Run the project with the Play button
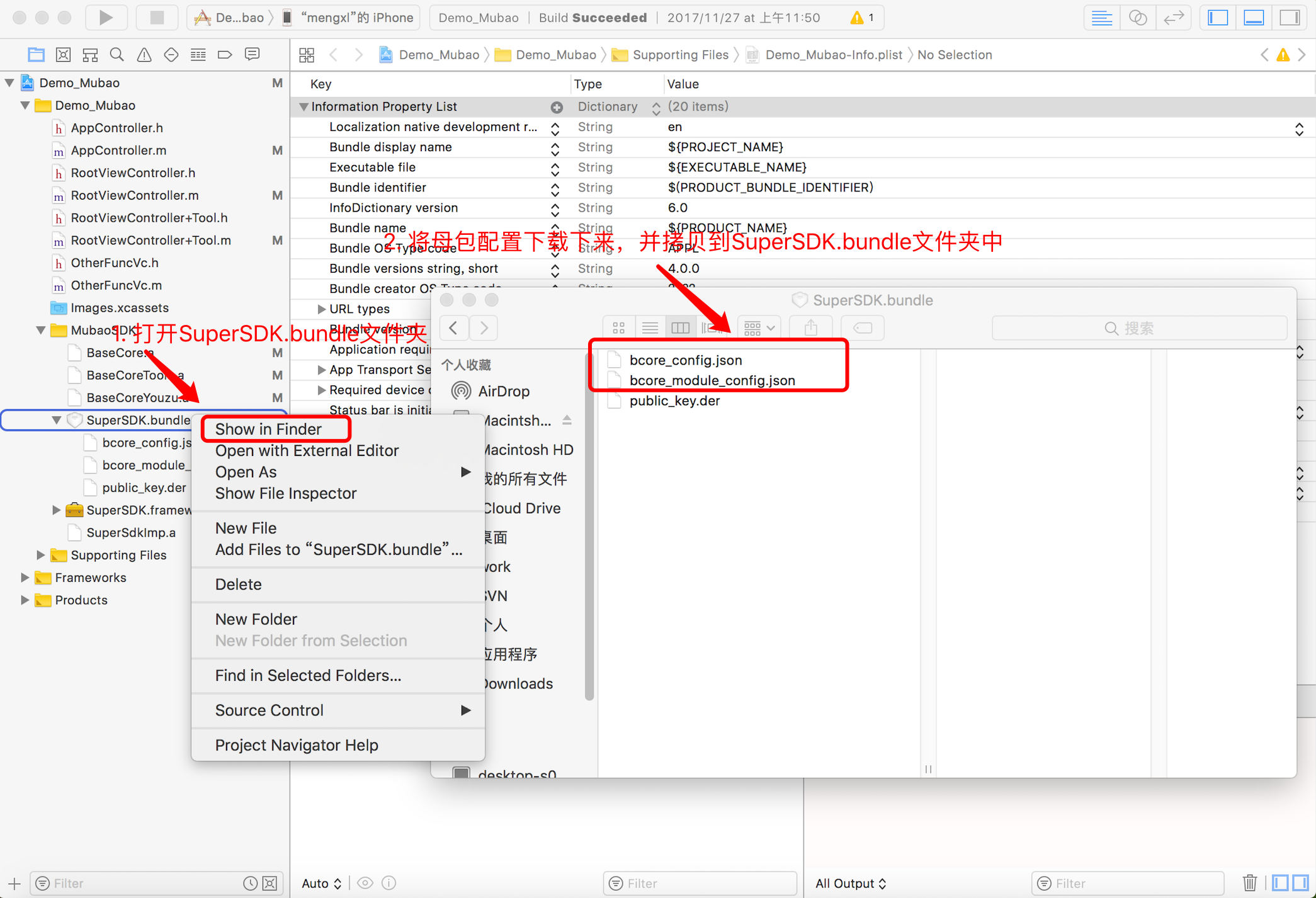This screenshot has height=898, width=1316. click(106, 18)
